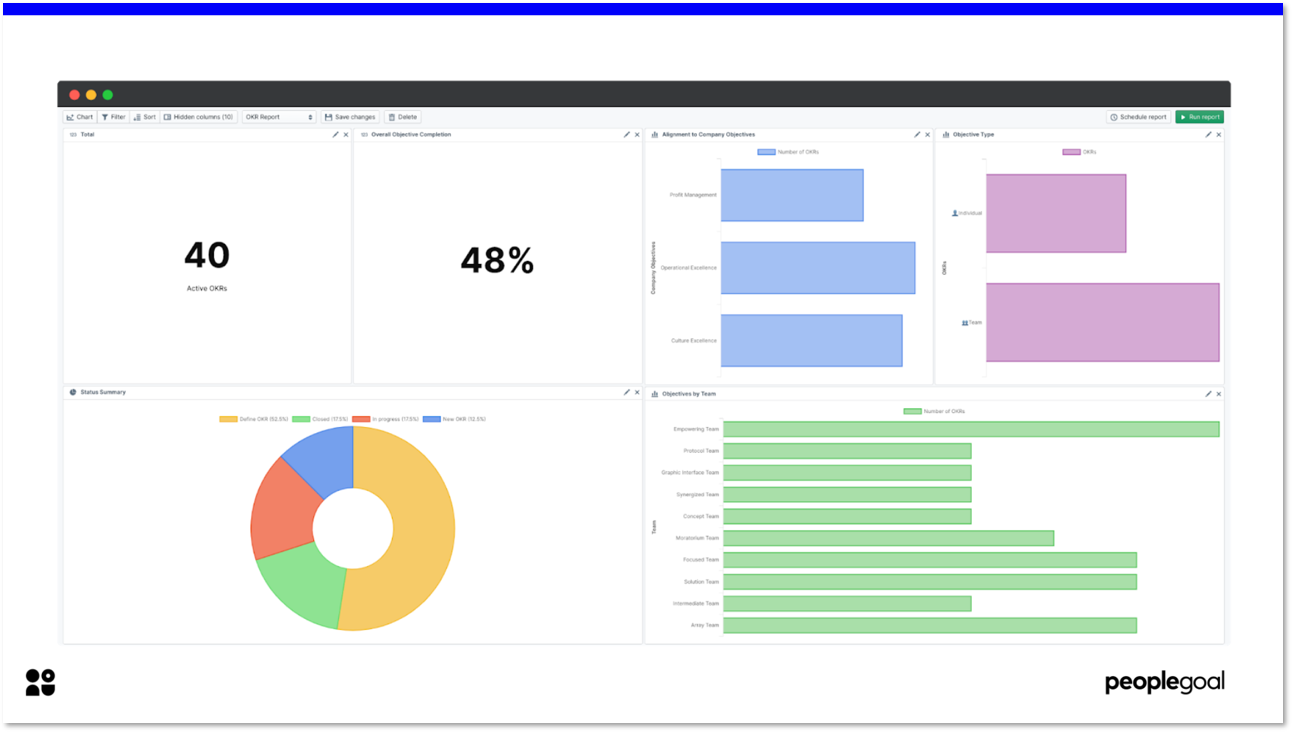The image size is (1292, 732).
Task: Click the green Run report button
Action: click(x=1199, y=117)
